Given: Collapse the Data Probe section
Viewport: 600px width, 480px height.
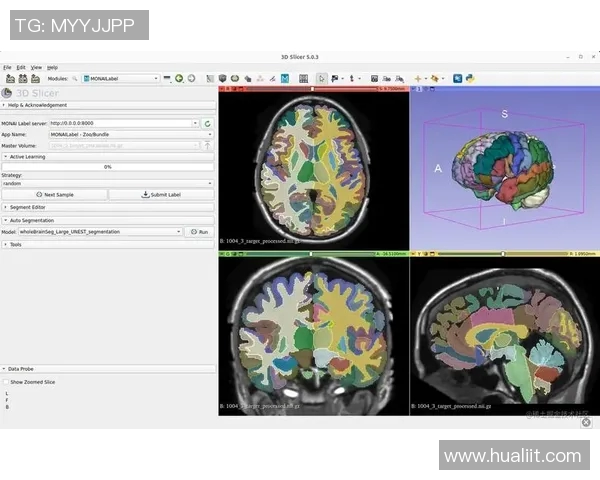Looking at the screenshot, I should 108,369.
